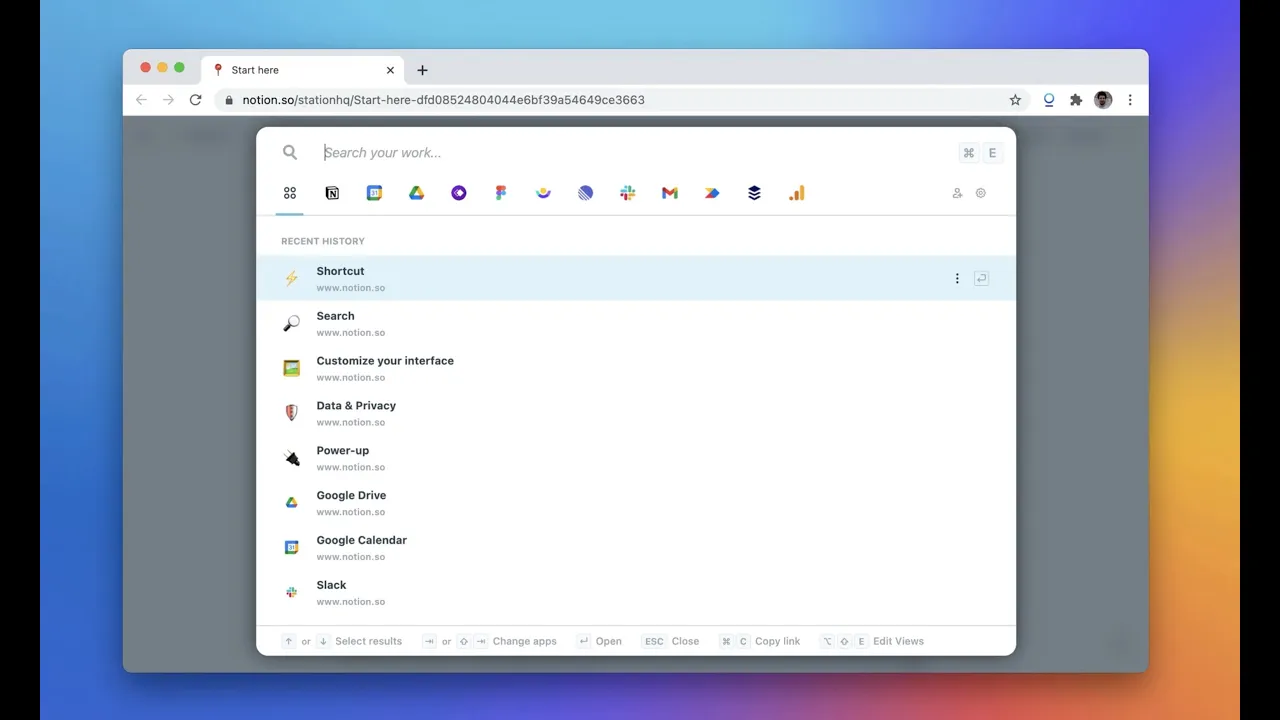Open the Slack history result
This screenshot has height=720, width=1280.
pyautogui.click(x=636, y=593)
